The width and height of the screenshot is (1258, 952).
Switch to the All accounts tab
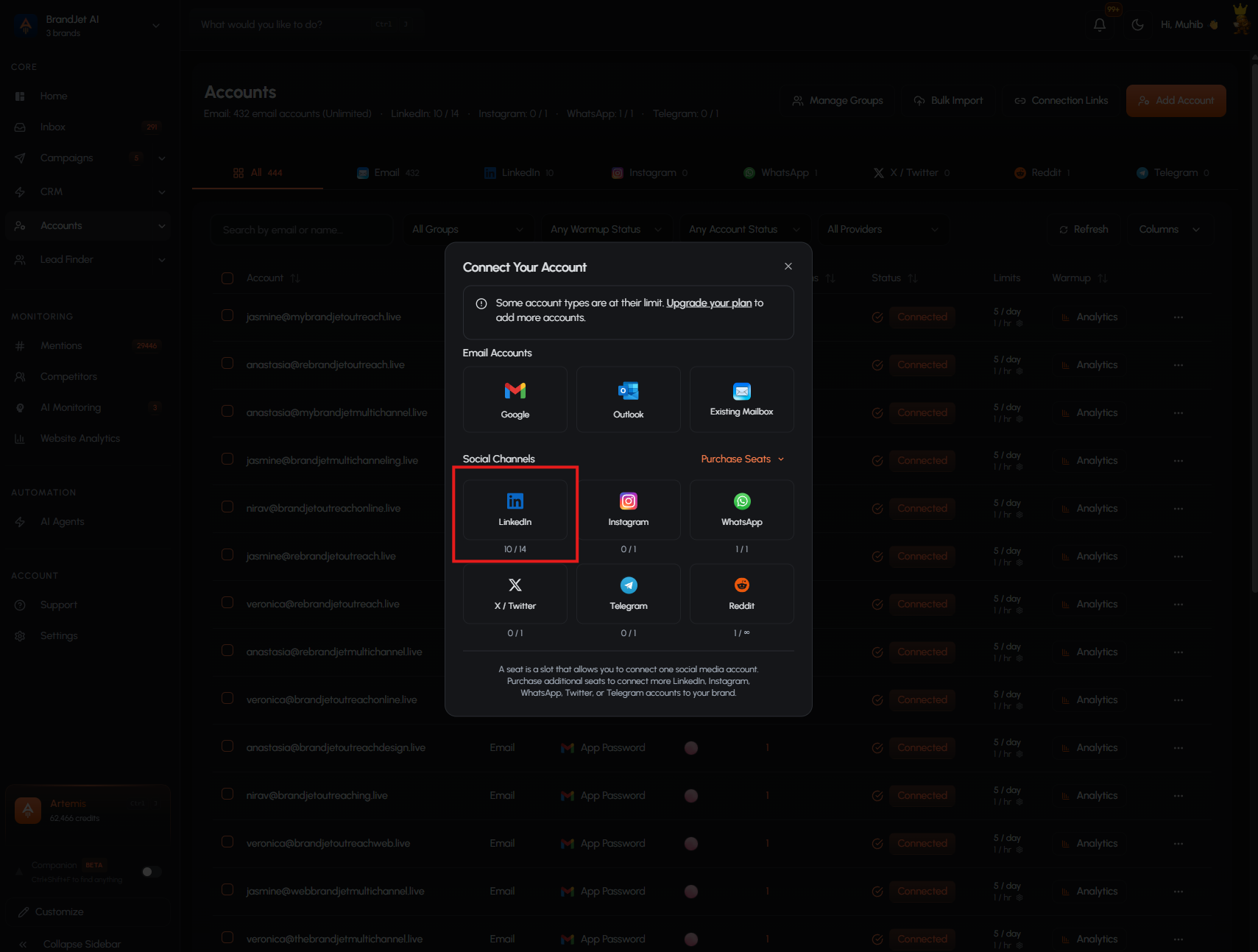258,172
